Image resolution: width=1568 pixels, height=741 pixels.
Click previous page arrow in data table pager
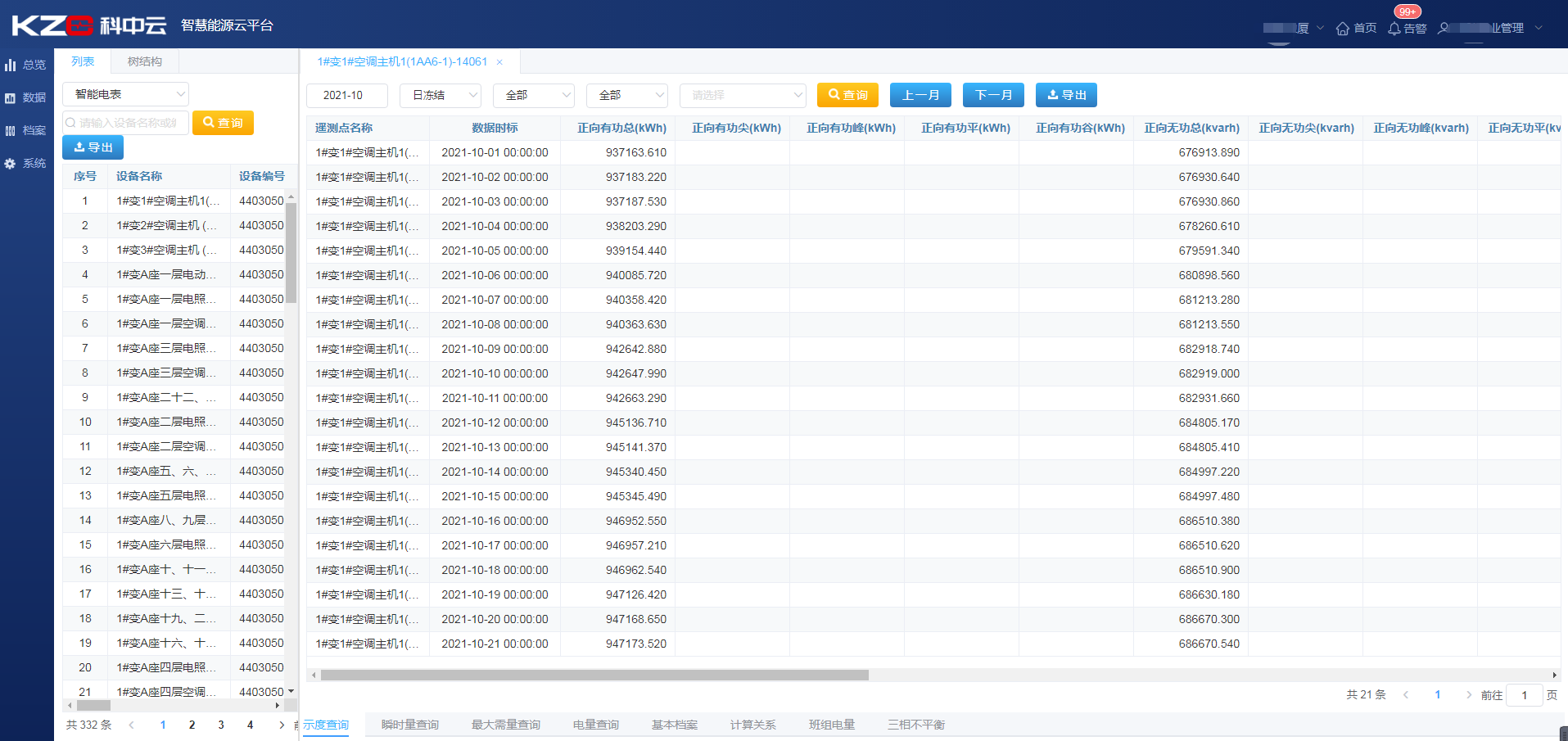pyautogui.click(x=1406, y=694)
